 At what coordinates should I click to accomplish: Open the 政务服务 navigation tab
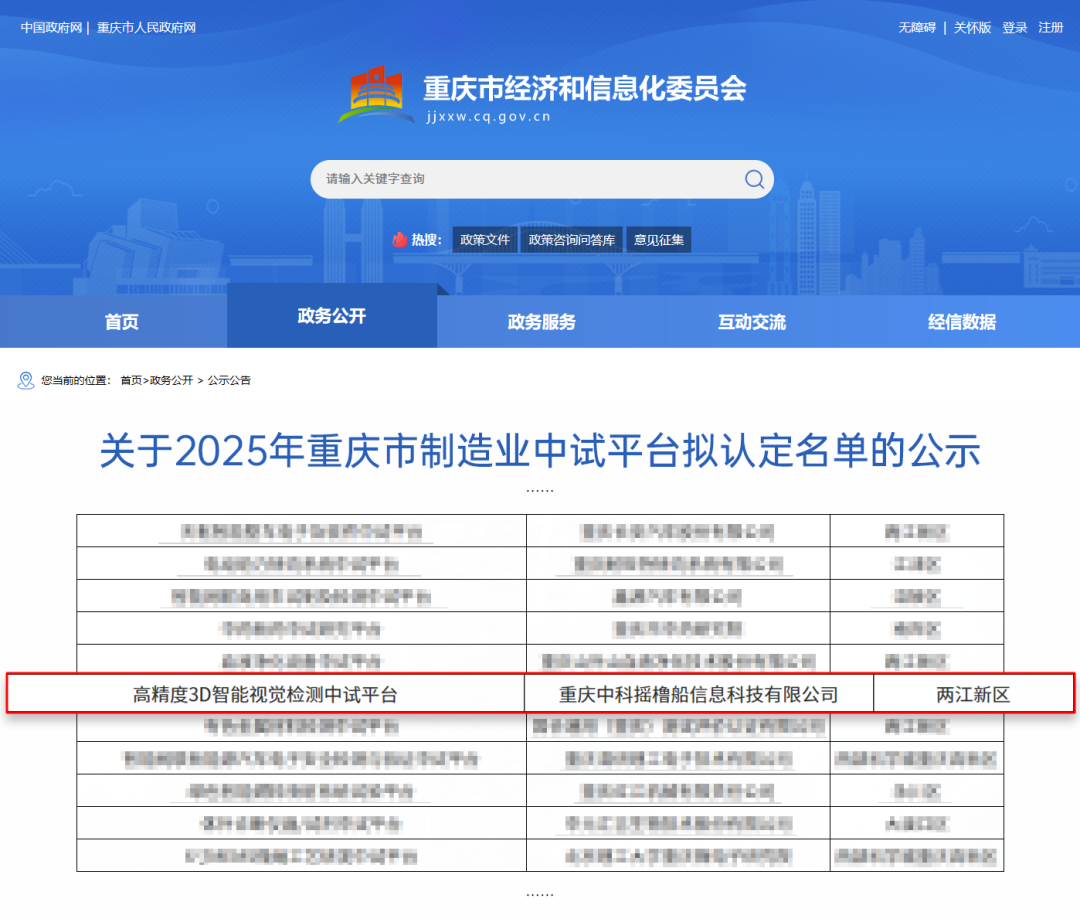point(542,322)
